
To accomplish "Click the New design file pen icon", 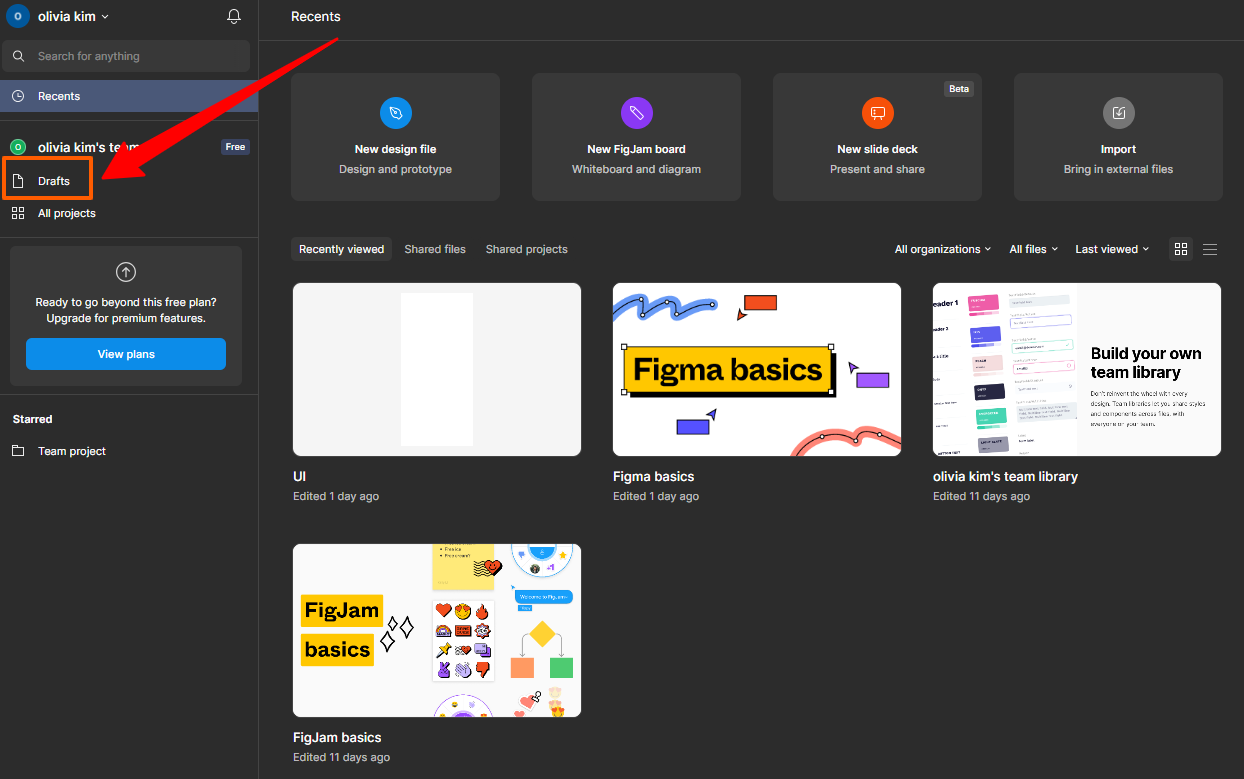I will click(396, 113).
